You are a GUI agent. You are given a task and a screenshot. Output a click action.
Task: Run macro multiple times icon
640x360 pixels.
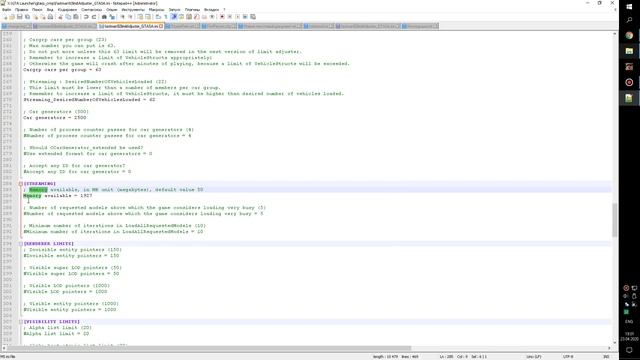coord(245,17)
